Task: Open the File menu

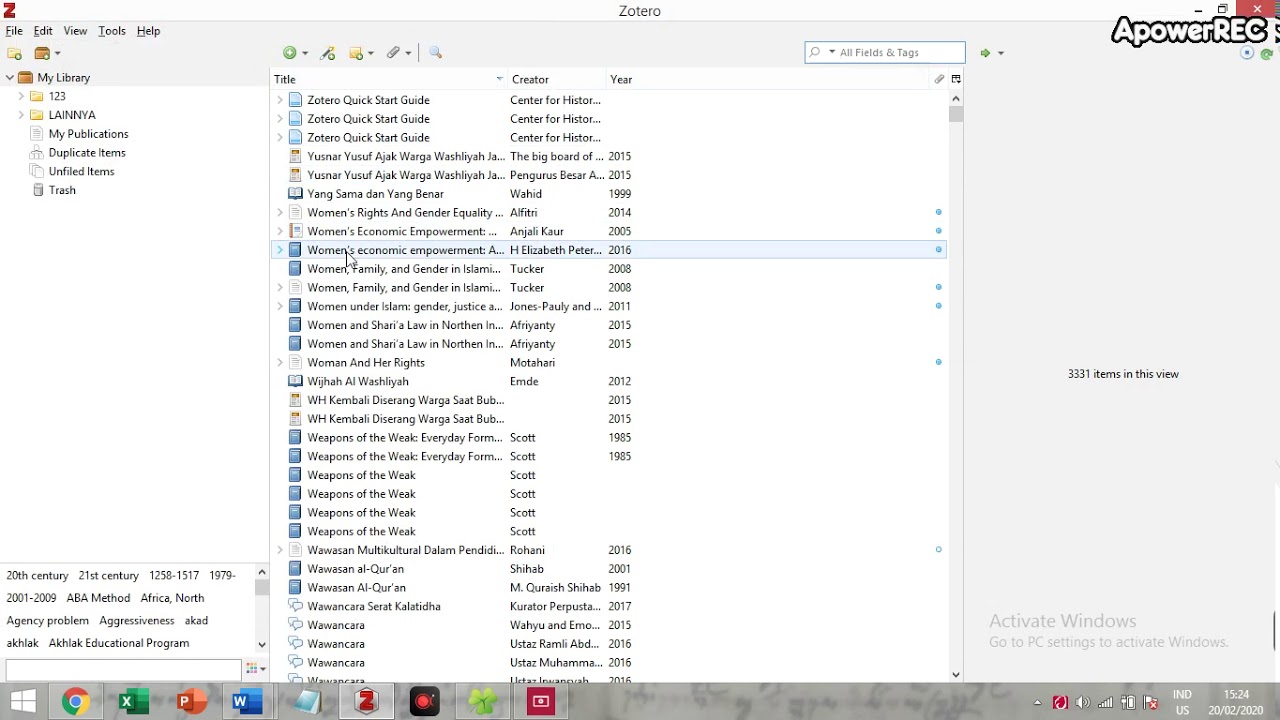Action: point(14,31)
